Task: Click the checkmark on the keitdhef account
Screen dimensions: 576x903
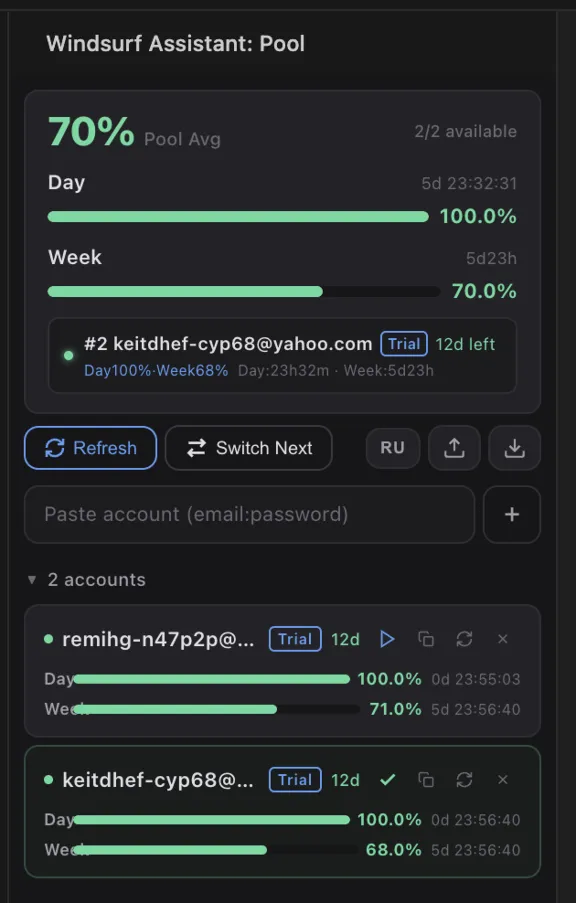Action: point(387,780)
